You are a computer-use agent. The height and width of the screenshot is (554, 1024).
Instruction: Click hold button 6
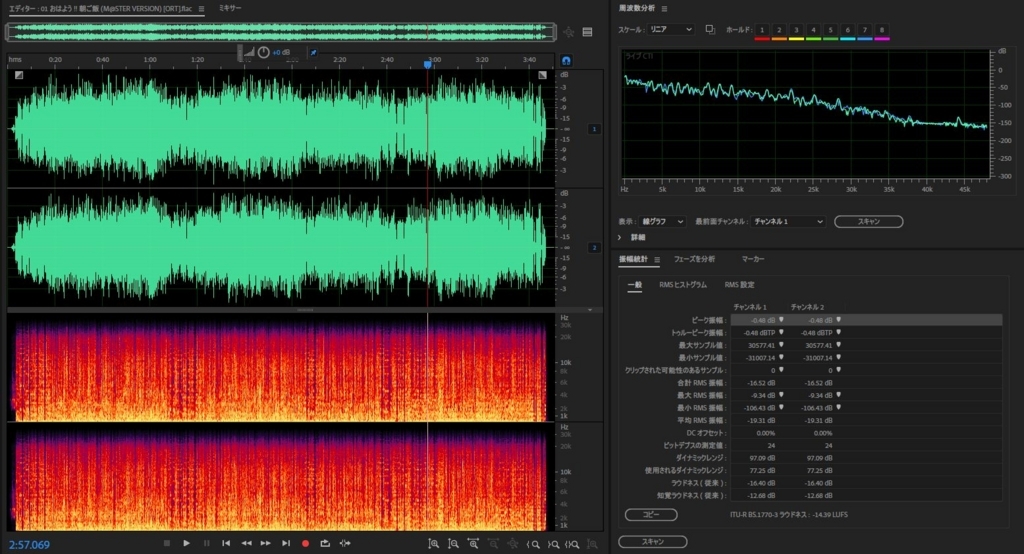[847, 30]
